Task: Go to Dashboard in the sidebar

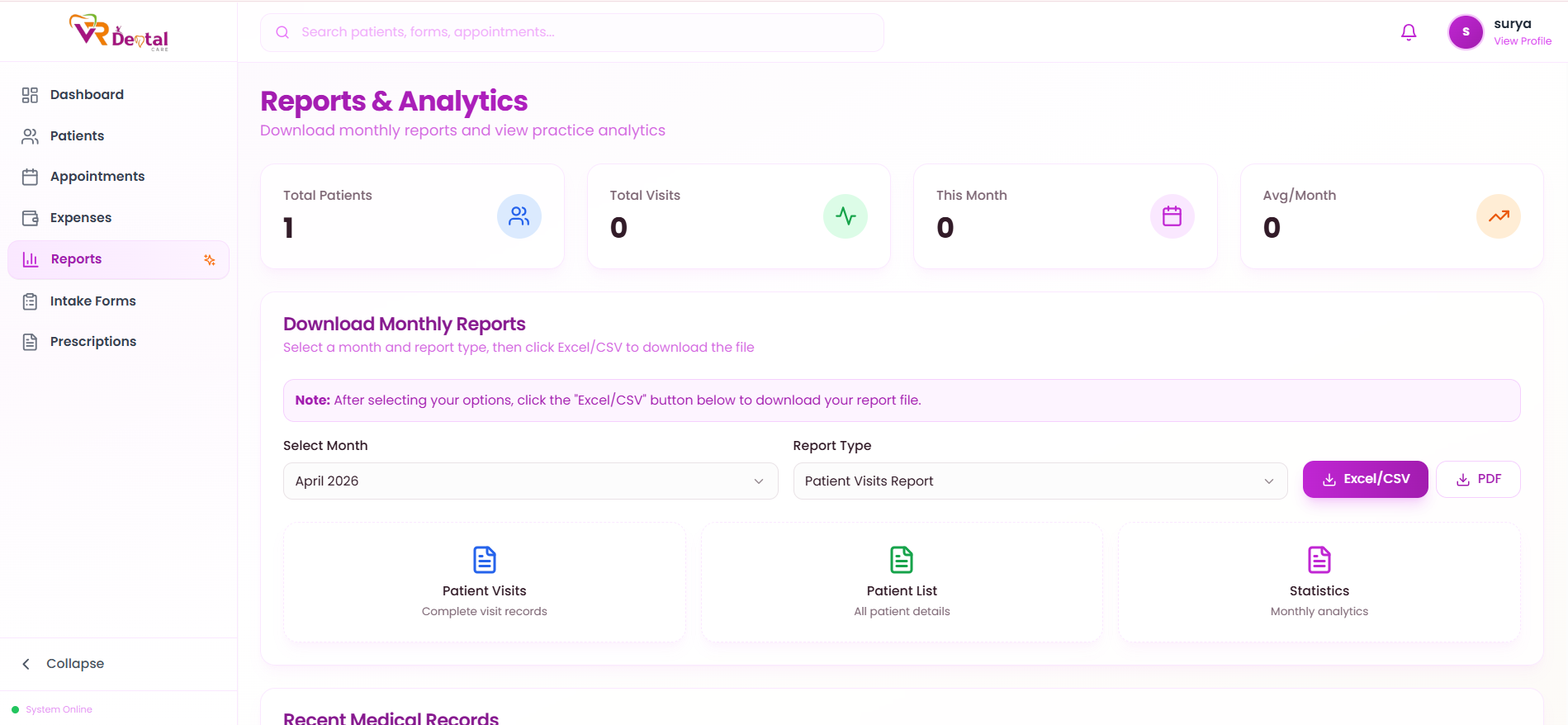Action: tap(87, 95)
